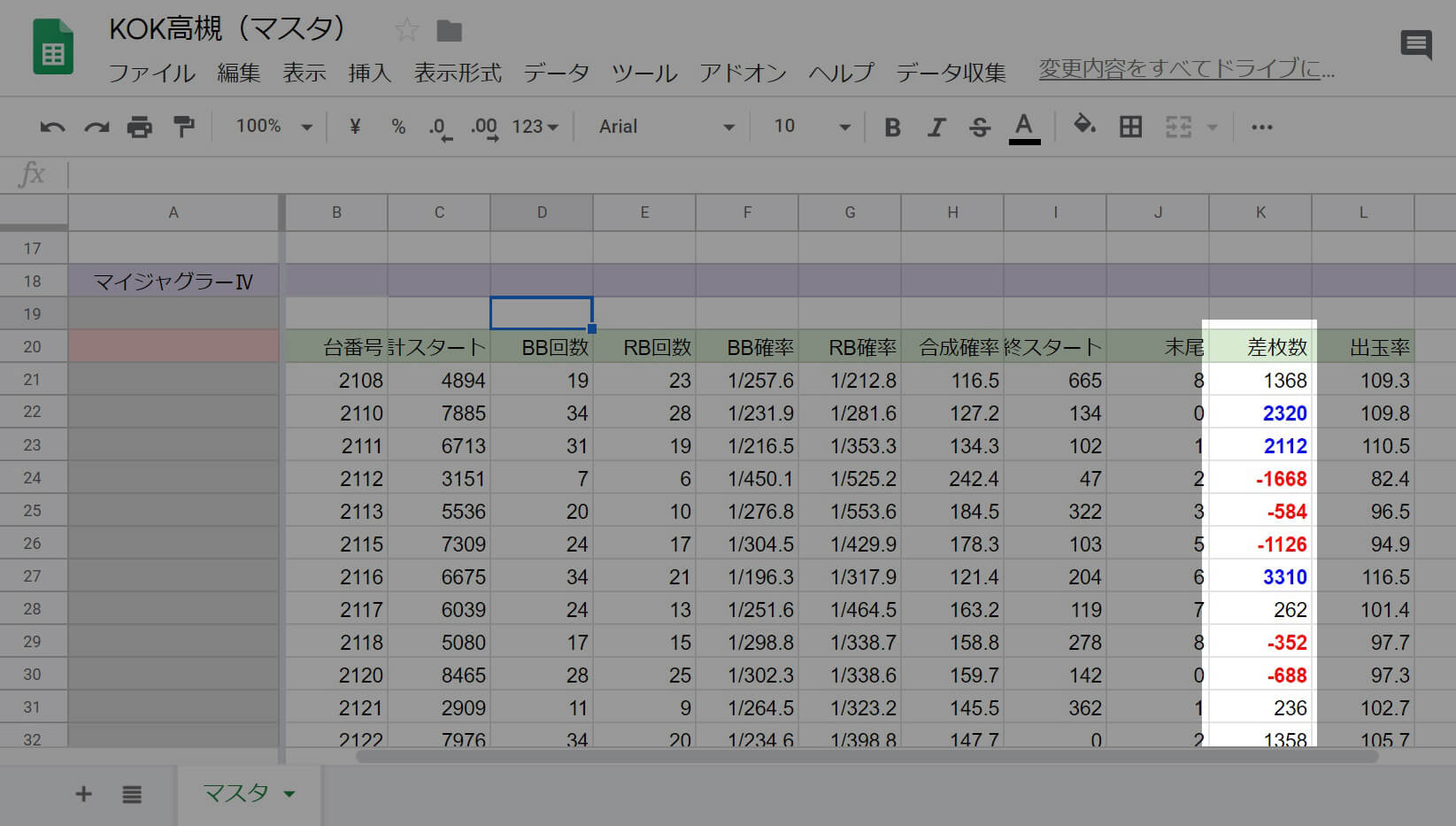Open the ファイル menu

pos(151,73)
